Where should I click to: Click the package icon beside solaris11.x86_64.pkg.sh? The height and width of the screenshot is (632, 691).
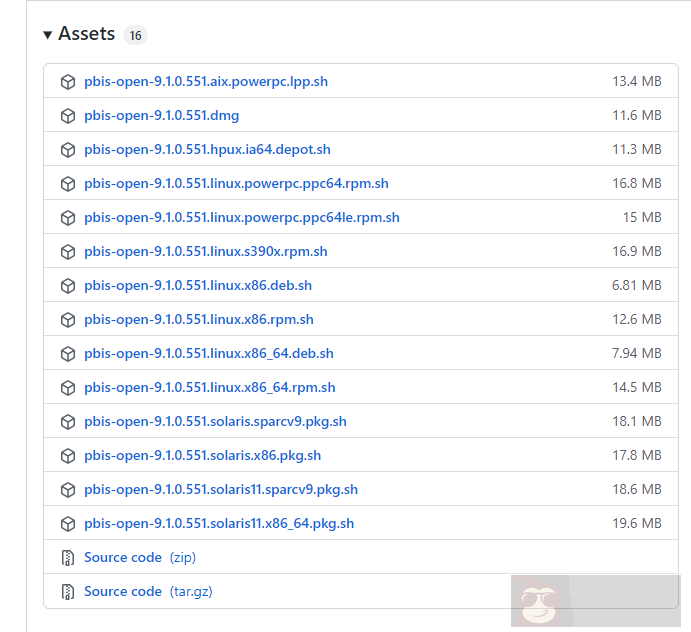pos(68,524)
